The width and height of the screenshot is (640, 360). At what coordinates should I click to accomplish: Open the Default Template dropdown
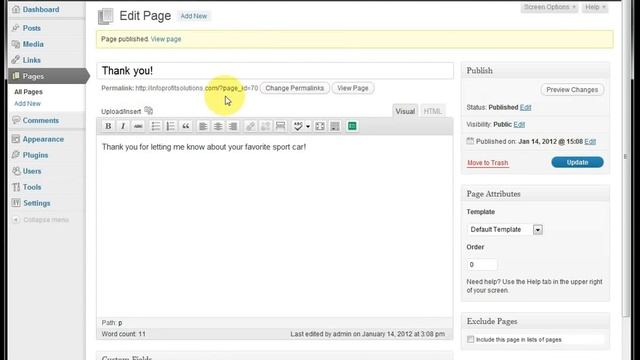point(505,229)
